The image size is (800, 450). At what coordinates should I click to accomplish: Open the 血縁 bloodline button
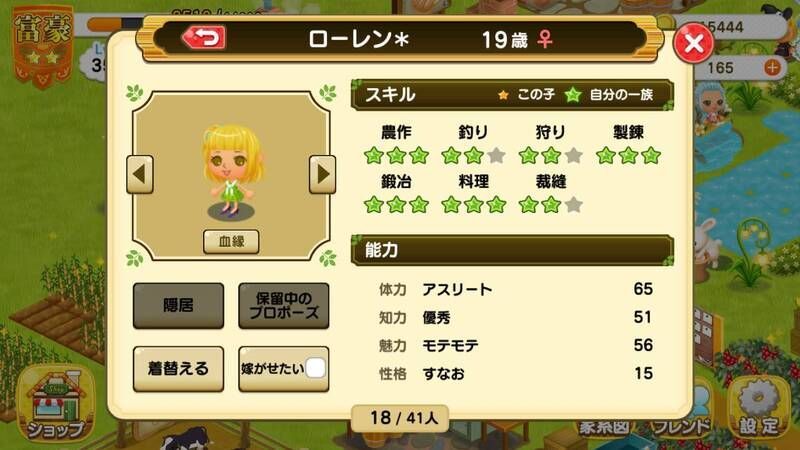coord(231,241)
